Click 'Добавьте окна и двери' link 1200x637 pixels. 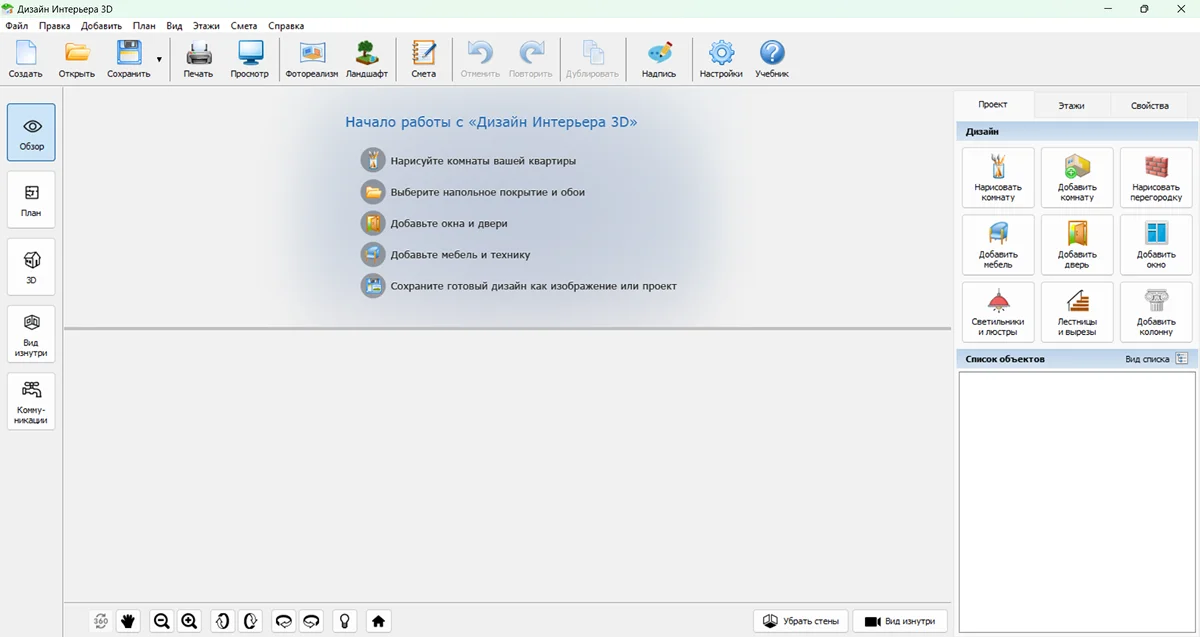[x=448, y=223]
